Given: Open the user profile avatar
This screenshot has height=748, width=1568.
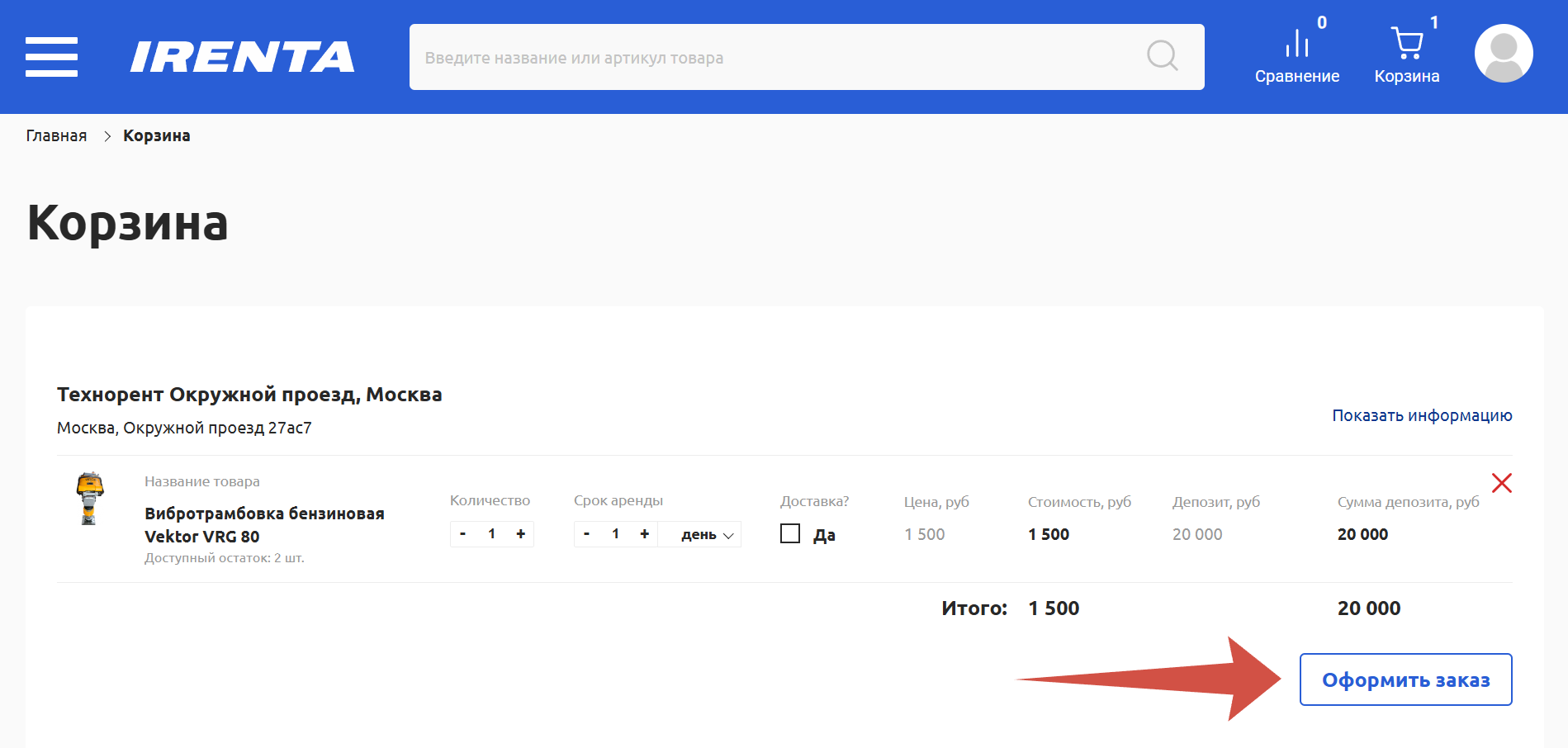Looking at the screenshot, I should click(1503, 54).
